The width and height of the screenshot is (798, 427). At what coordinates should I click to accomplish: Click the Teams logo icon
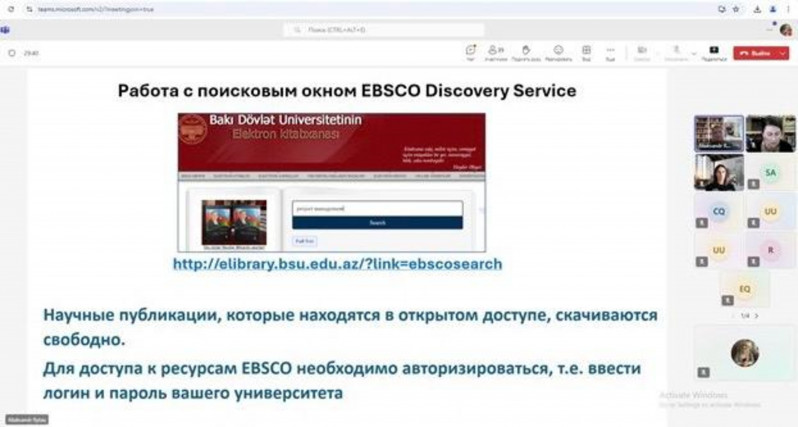click(6, 30)
